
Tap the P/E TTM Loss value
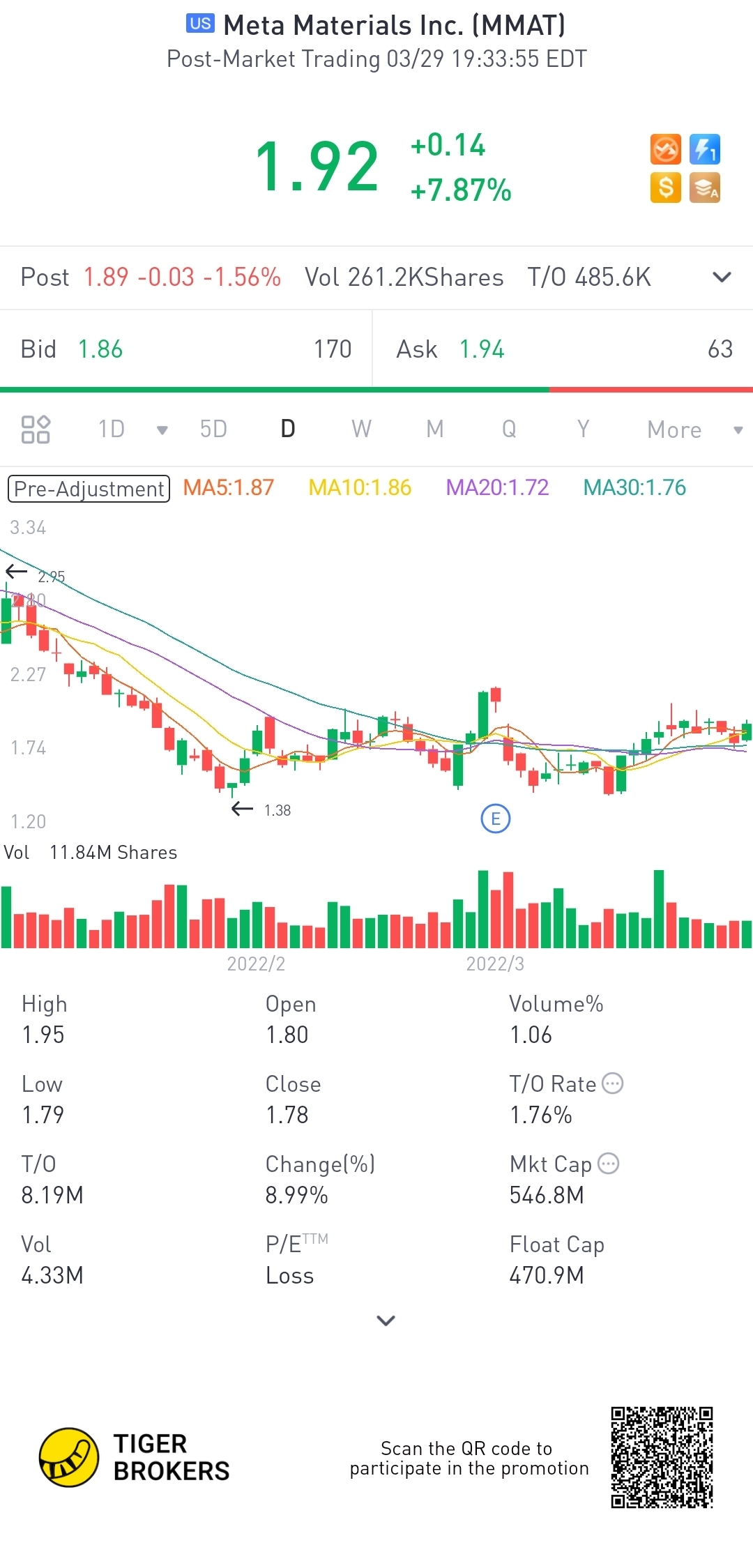click(289, 1276)
